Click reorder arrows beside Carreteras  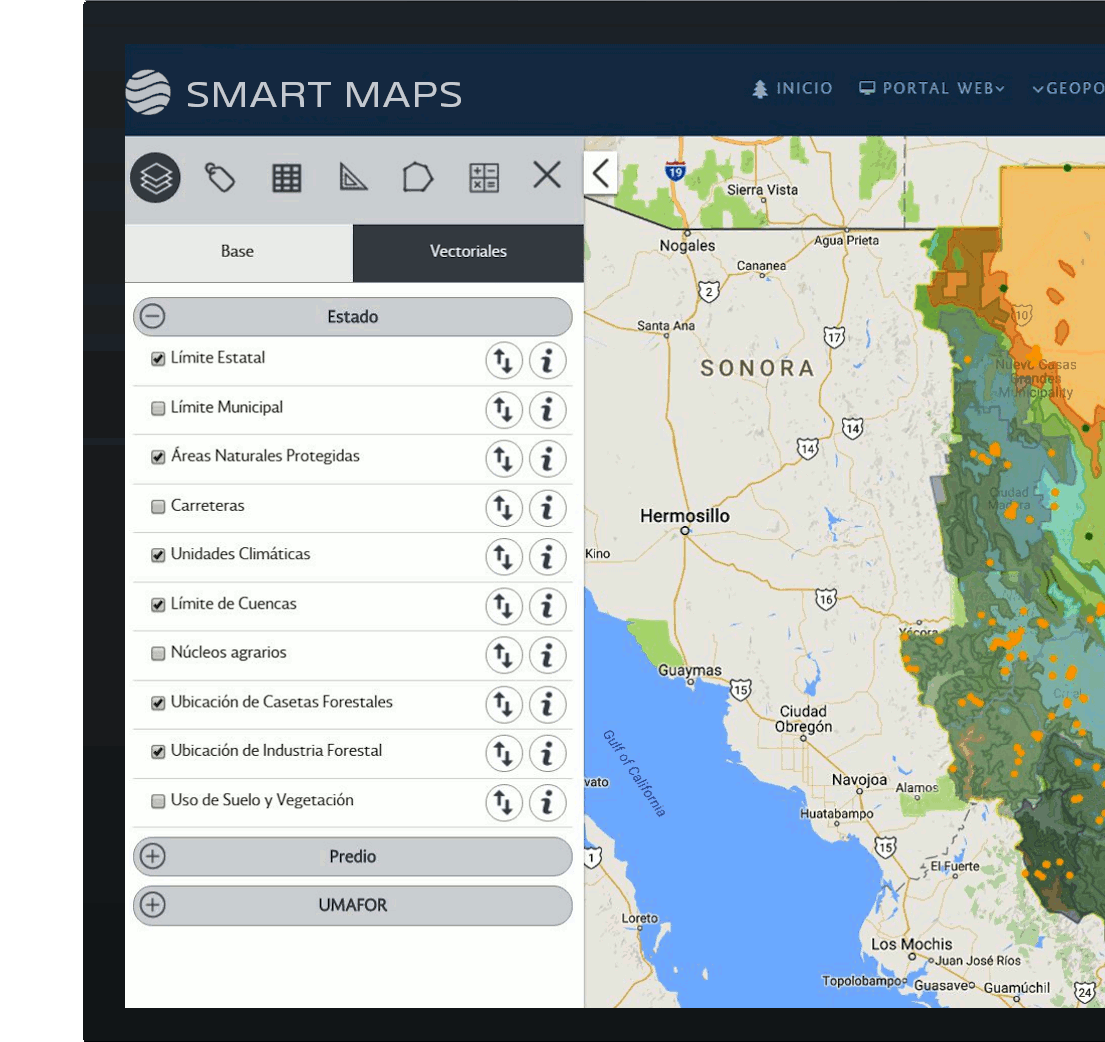click(x=504, y=507)
